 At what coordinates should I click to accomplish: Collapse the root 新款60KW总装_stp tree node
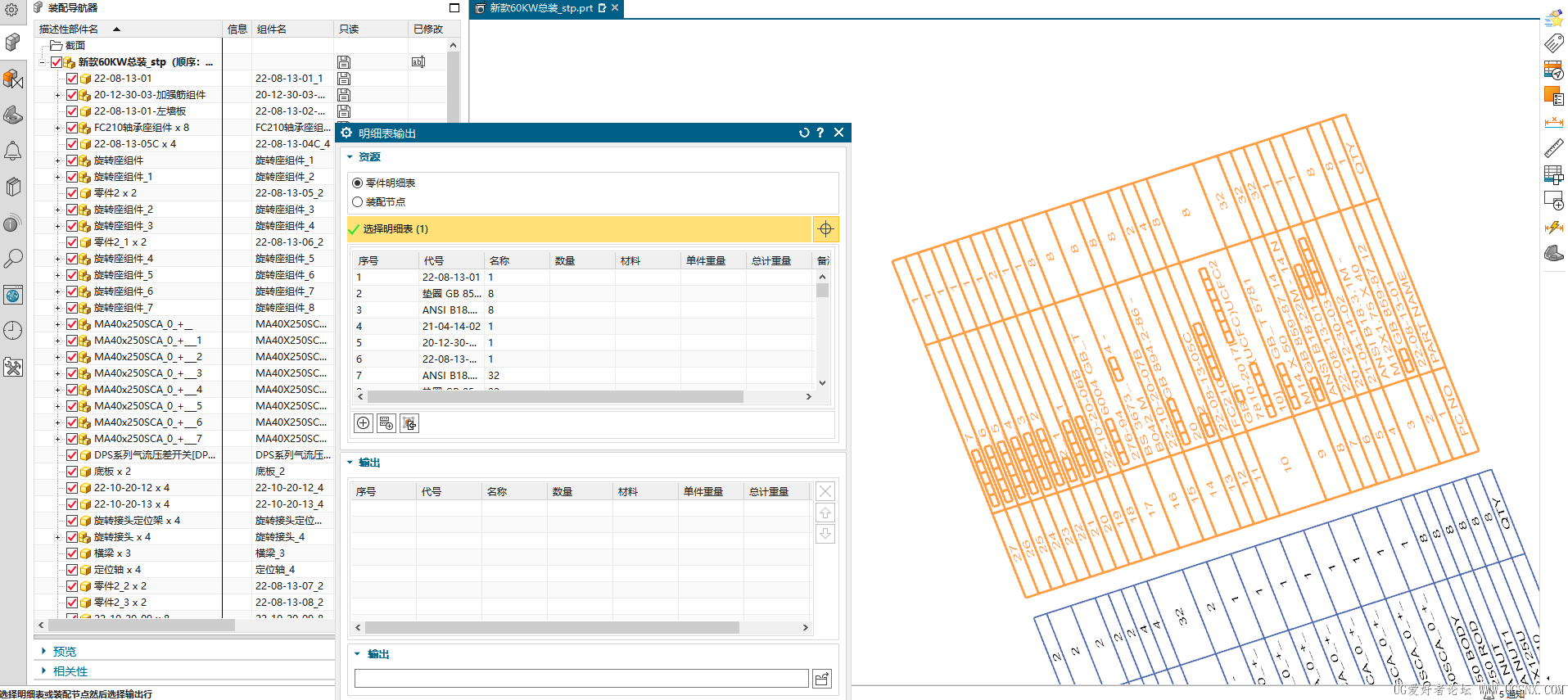(x=42, y=62)
